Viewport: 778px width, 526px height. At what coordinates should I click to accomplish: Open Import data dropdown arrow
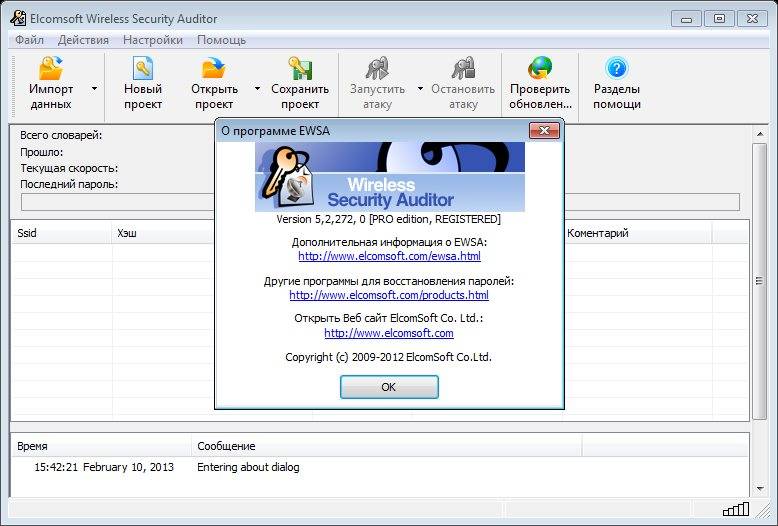pyautogui.click(x=94, y=89)
